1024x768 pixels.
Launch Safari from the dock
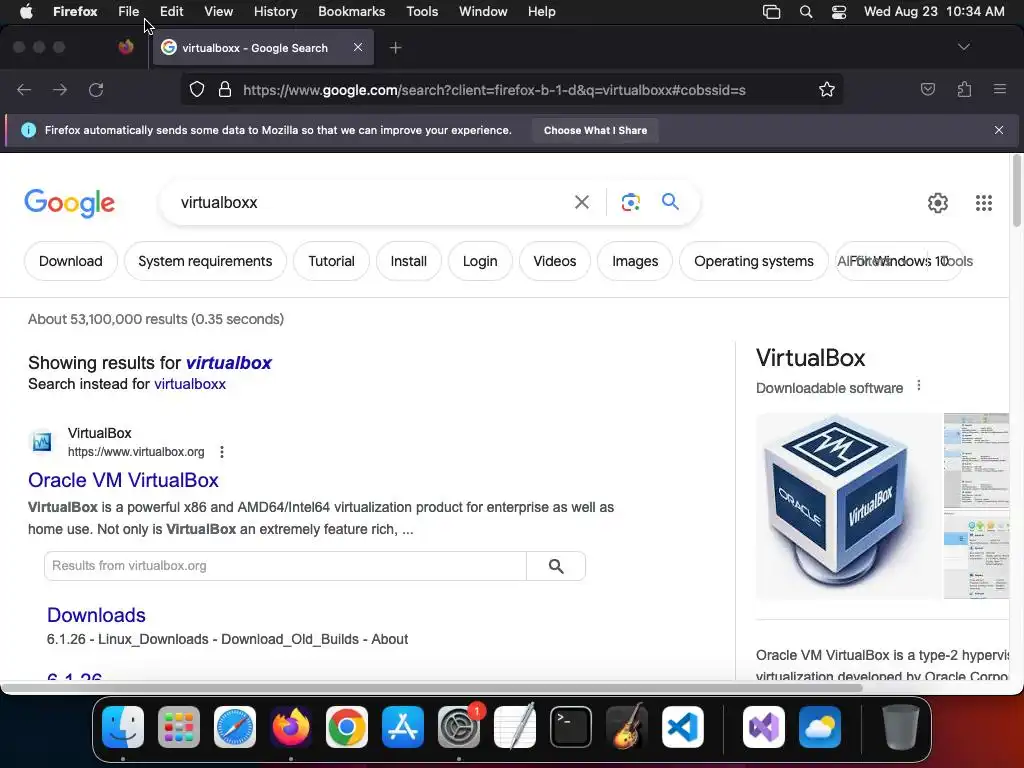point(235,727)
